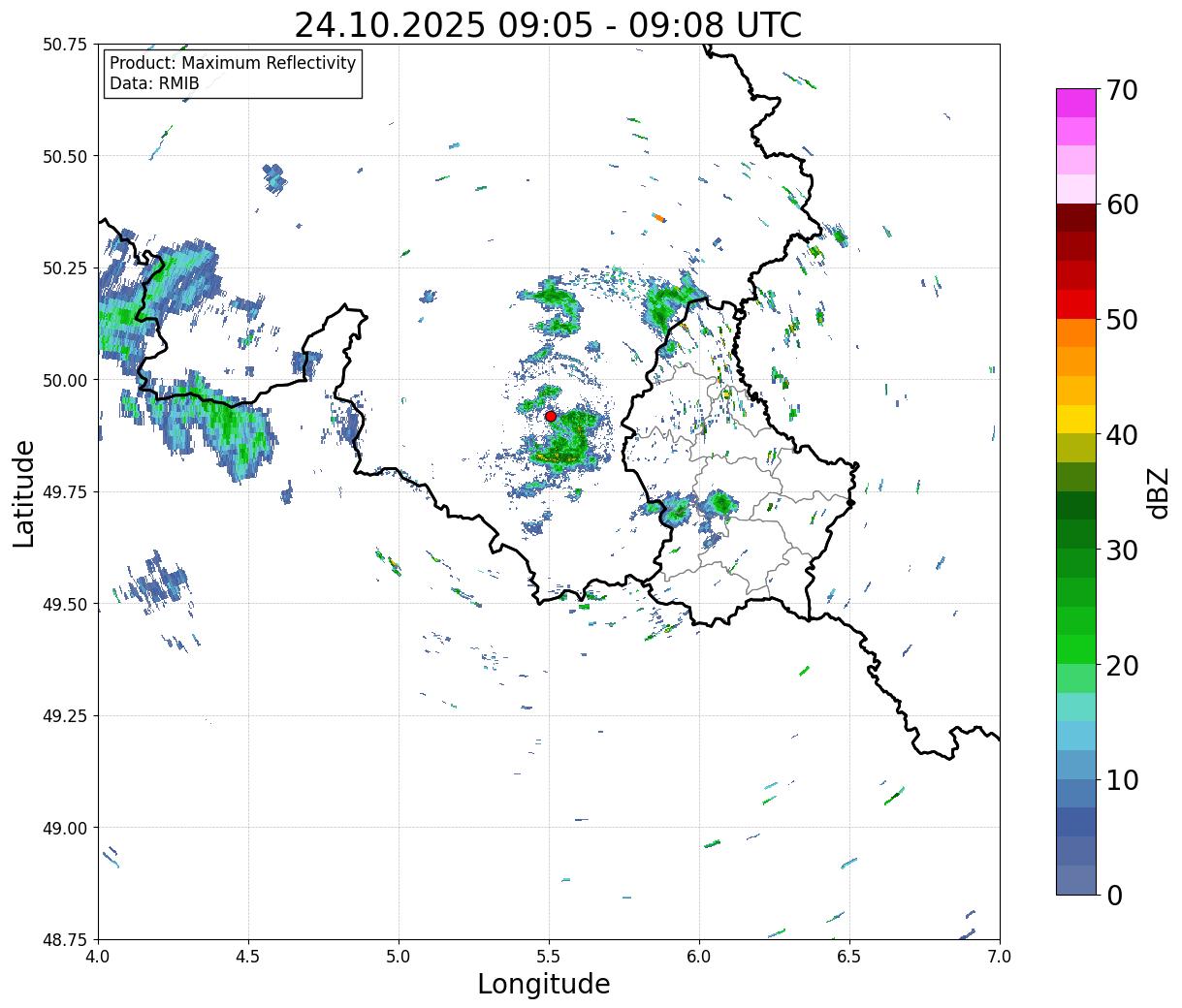Click the latitude tick label 50.50

tap(65, 156)
